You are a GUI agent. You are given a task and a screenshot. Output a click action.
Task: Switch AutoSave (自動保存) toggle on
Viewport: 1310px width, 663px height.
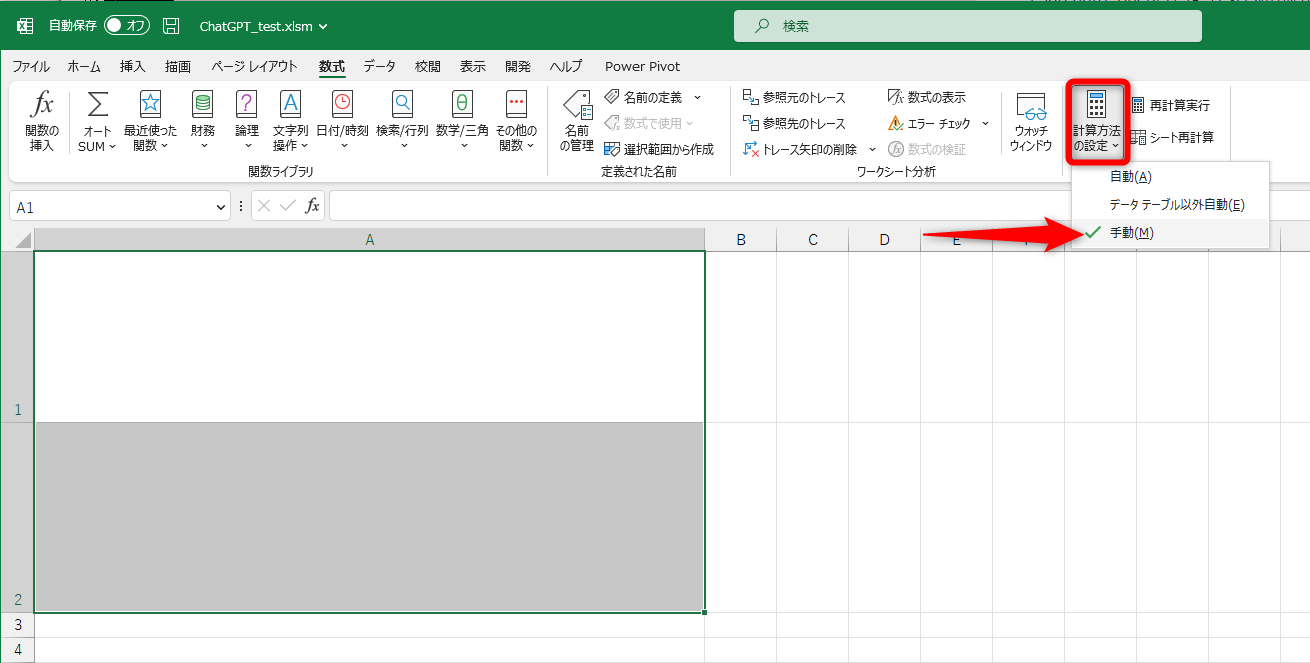click(x=126, y=25)
